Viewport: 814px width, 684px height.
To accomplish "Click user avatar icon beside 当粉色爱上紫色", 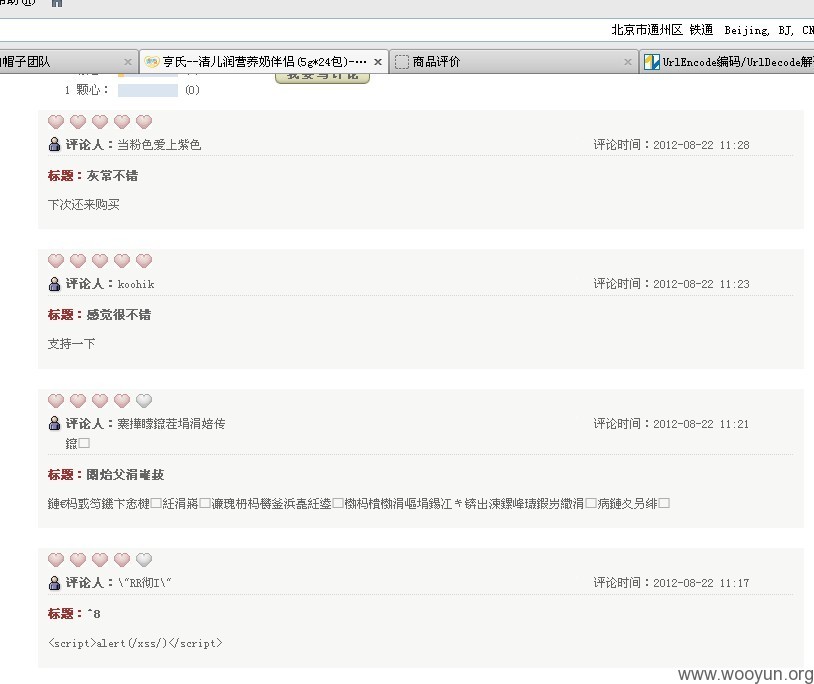I will [x=55, y=144].
